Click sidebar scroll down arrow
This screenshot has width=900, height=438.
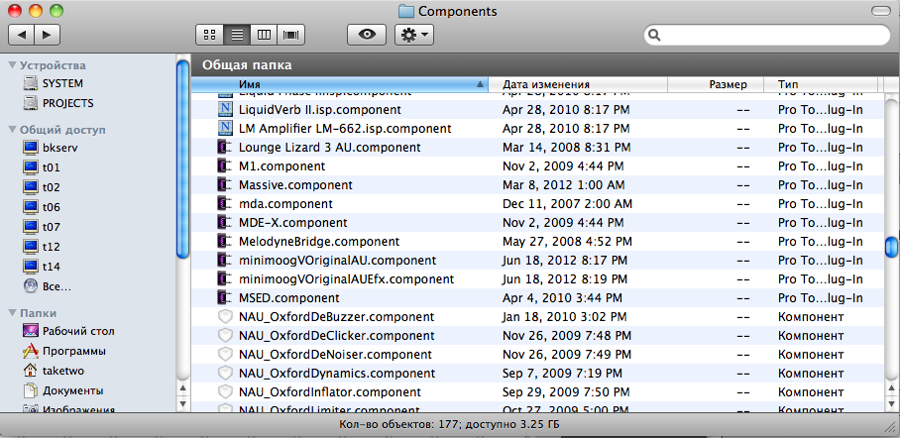coord(183,404)
